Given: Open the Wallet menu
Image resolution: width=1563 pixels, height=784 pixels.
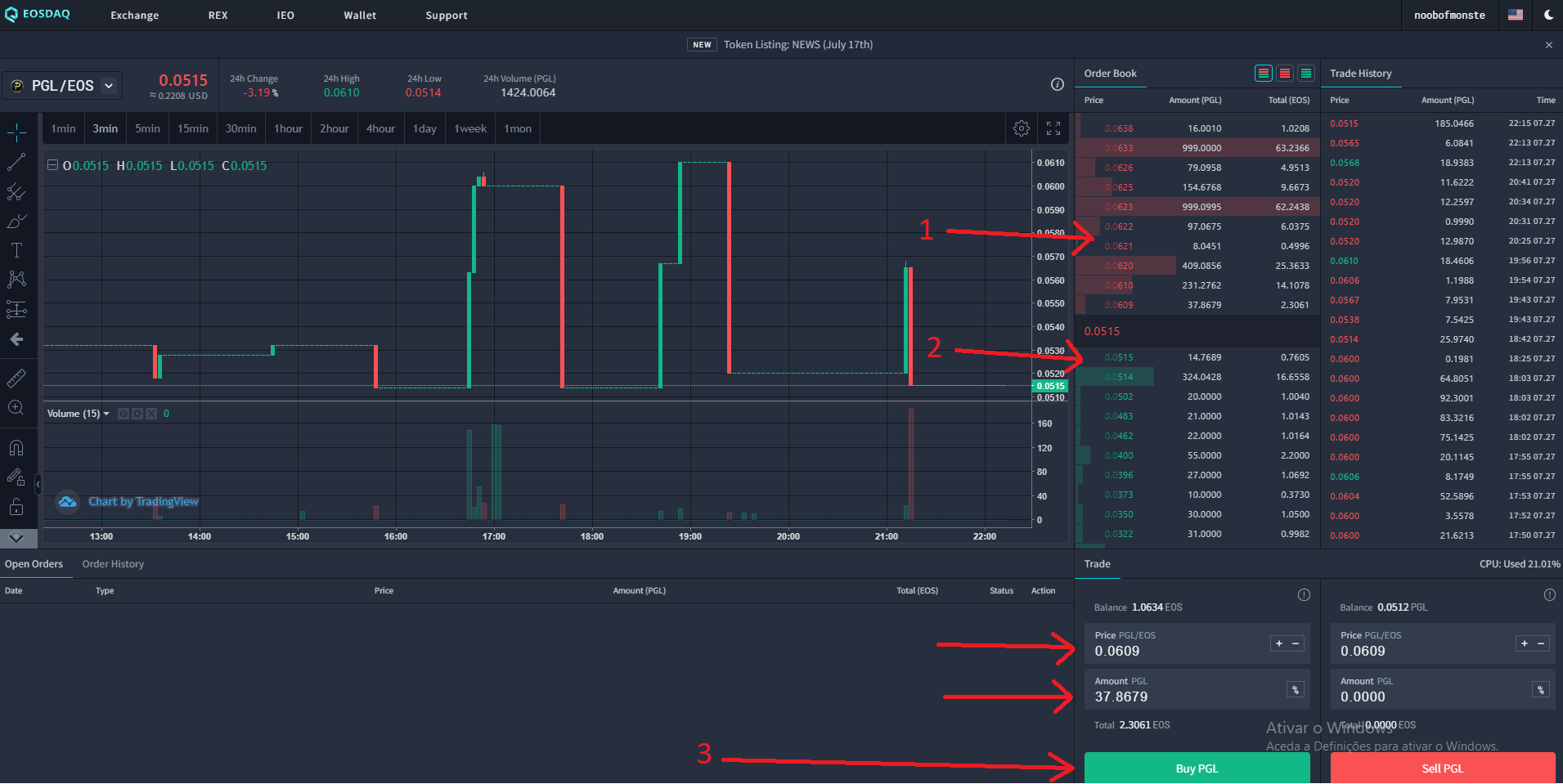Looking at the screenshot, I should [x=360, y=15].
